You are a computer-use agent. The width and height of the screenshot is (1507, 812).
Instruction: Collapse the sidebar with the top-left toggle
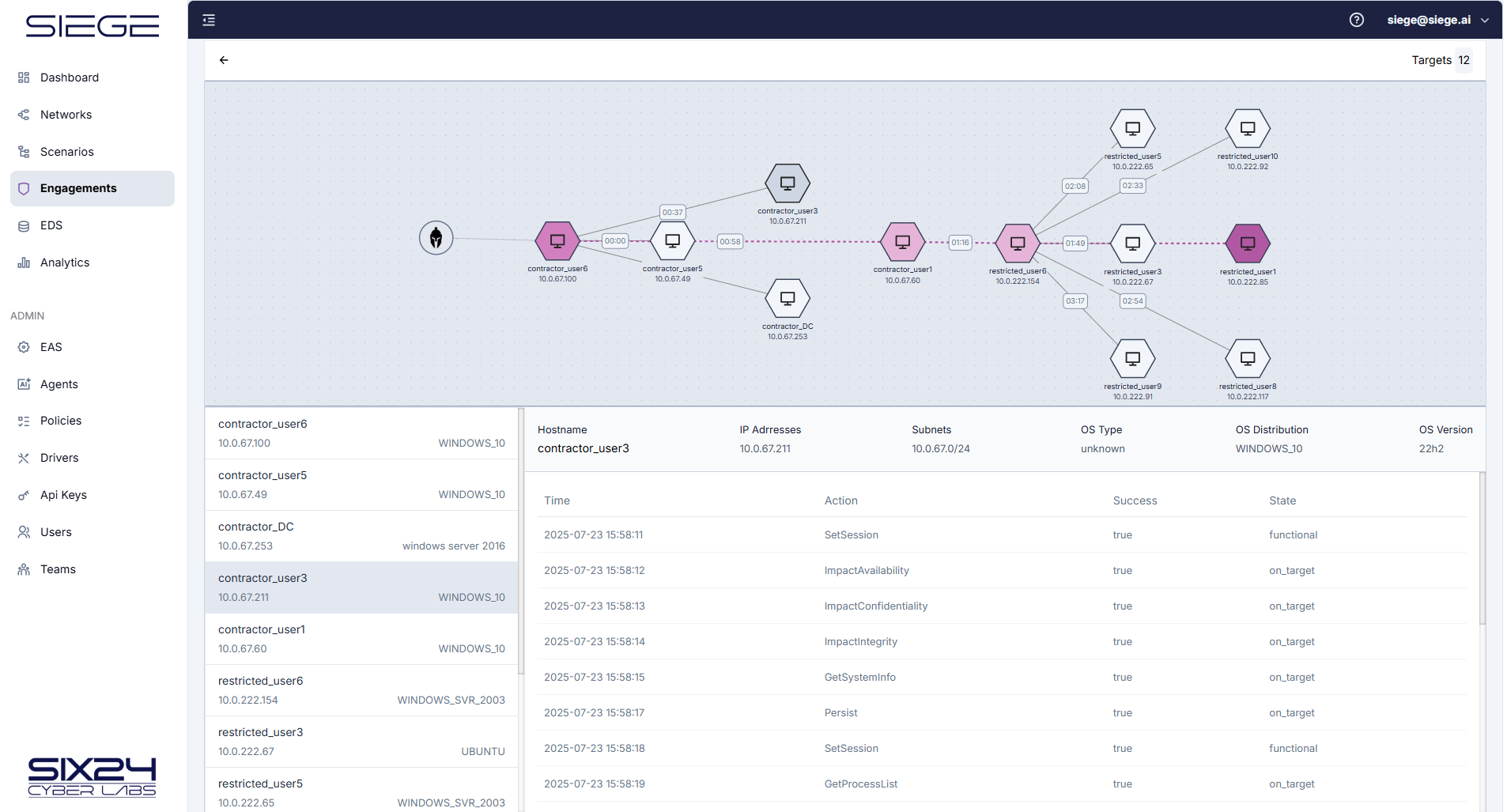click(x=208, y=19)
